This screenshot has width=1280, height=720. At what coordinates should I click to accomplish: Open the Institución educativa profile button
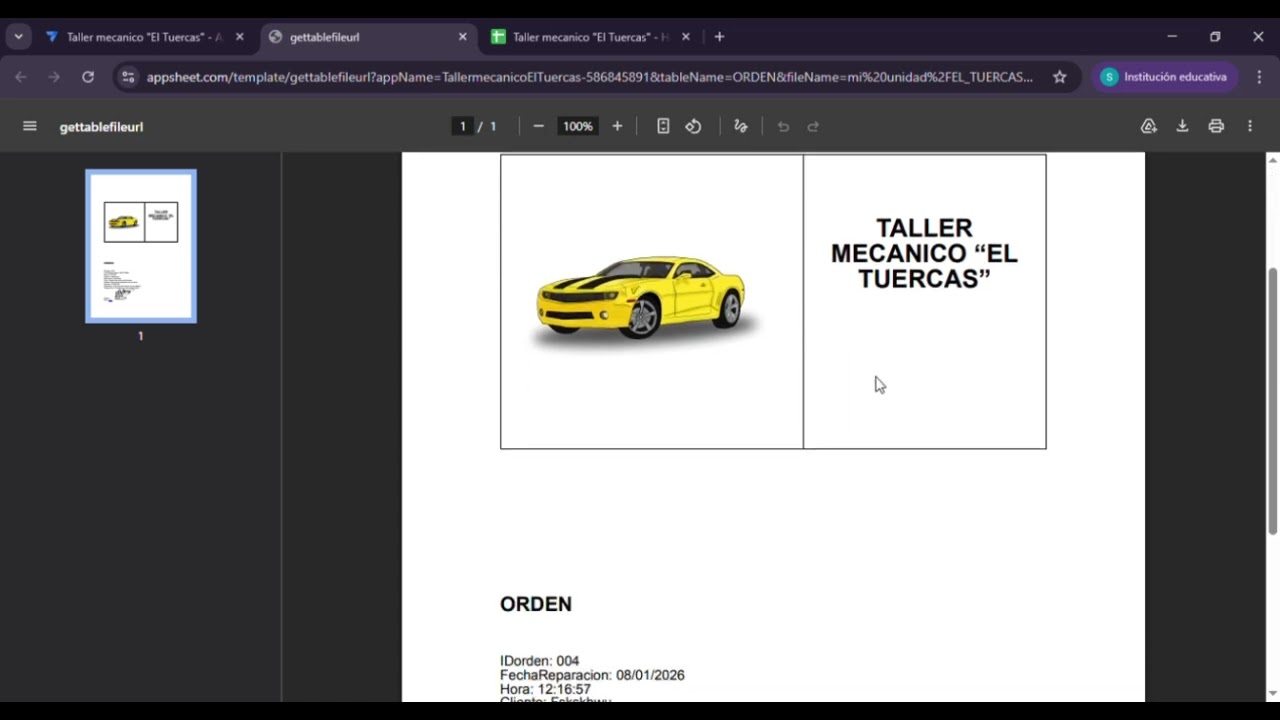click(1167, 77)
